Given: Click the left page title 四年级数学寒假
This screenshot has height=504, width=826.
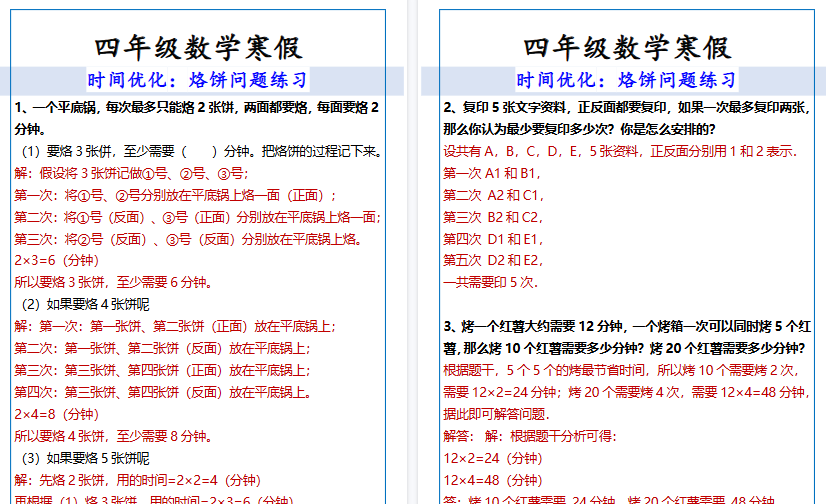Looking at the screenshot, I should (198, 48).
